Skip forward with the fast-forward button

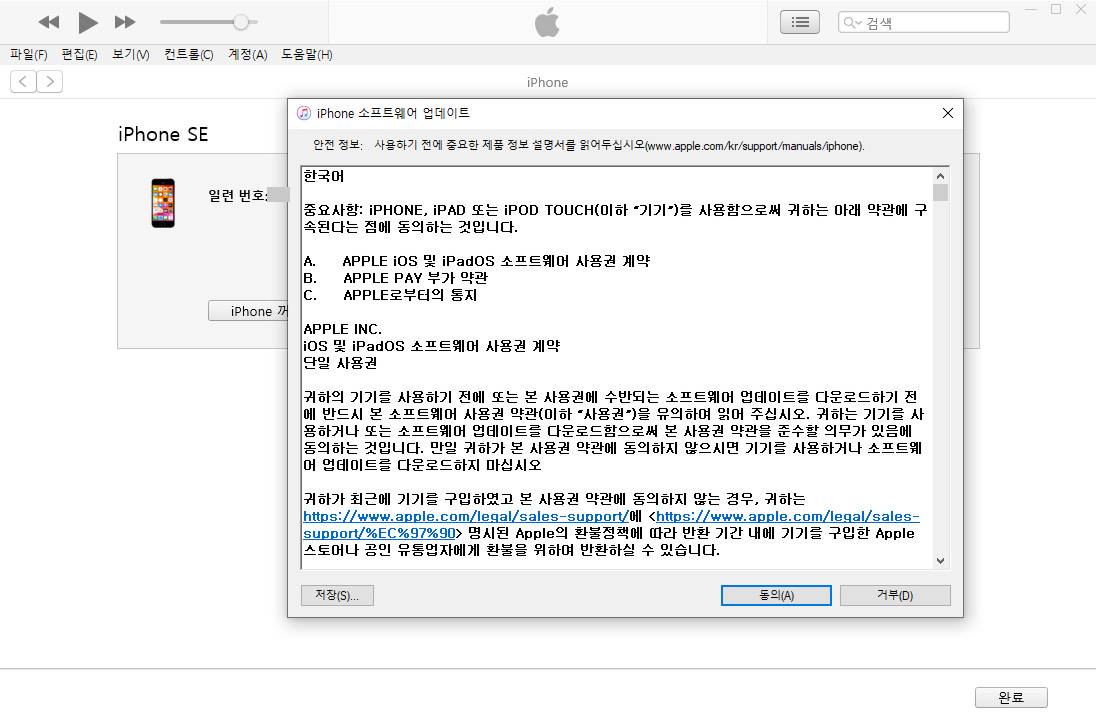coord(125,22)
